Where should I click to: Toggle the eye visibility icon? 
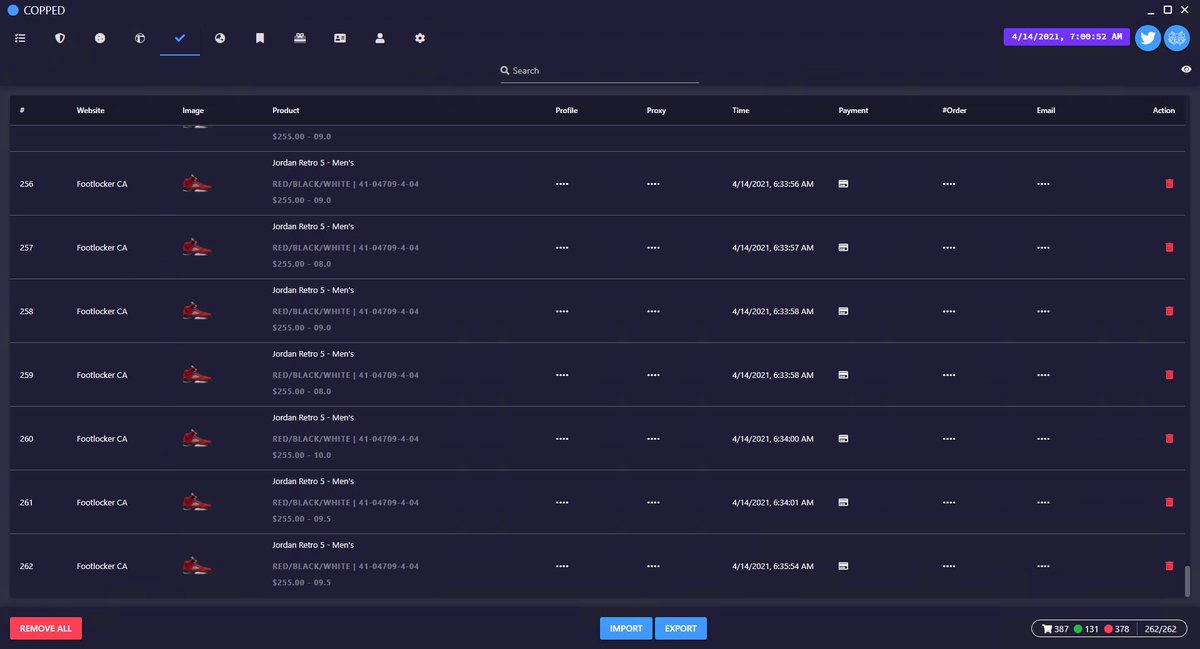(x=1186, y=70)
